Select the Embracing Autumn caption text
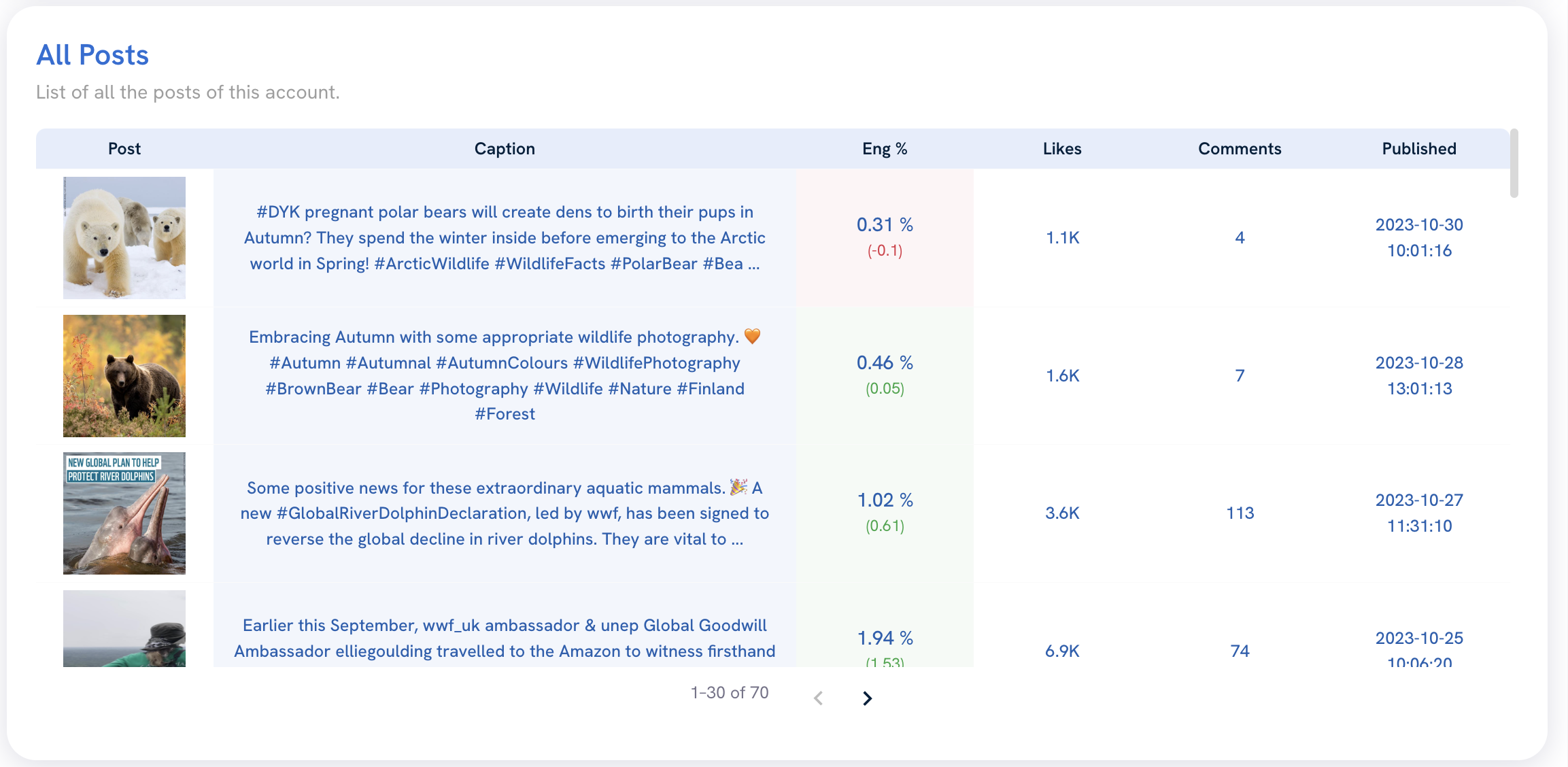The image size is (1568, 767). pos(505,375)
